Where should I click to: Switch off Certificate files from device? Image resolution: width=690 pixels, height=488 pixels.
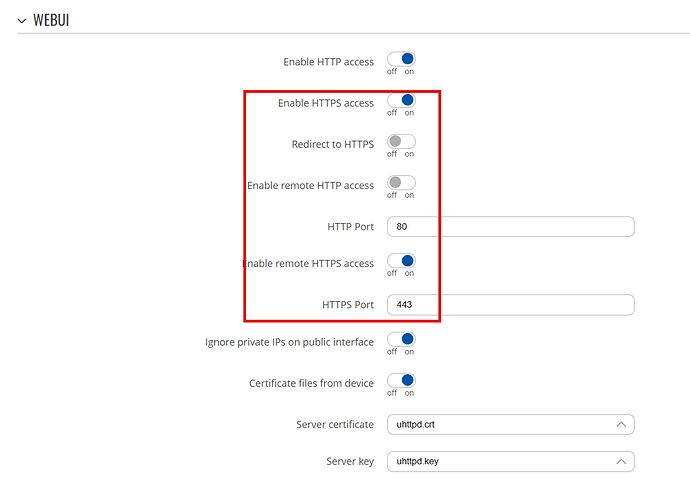click(401, 381)
